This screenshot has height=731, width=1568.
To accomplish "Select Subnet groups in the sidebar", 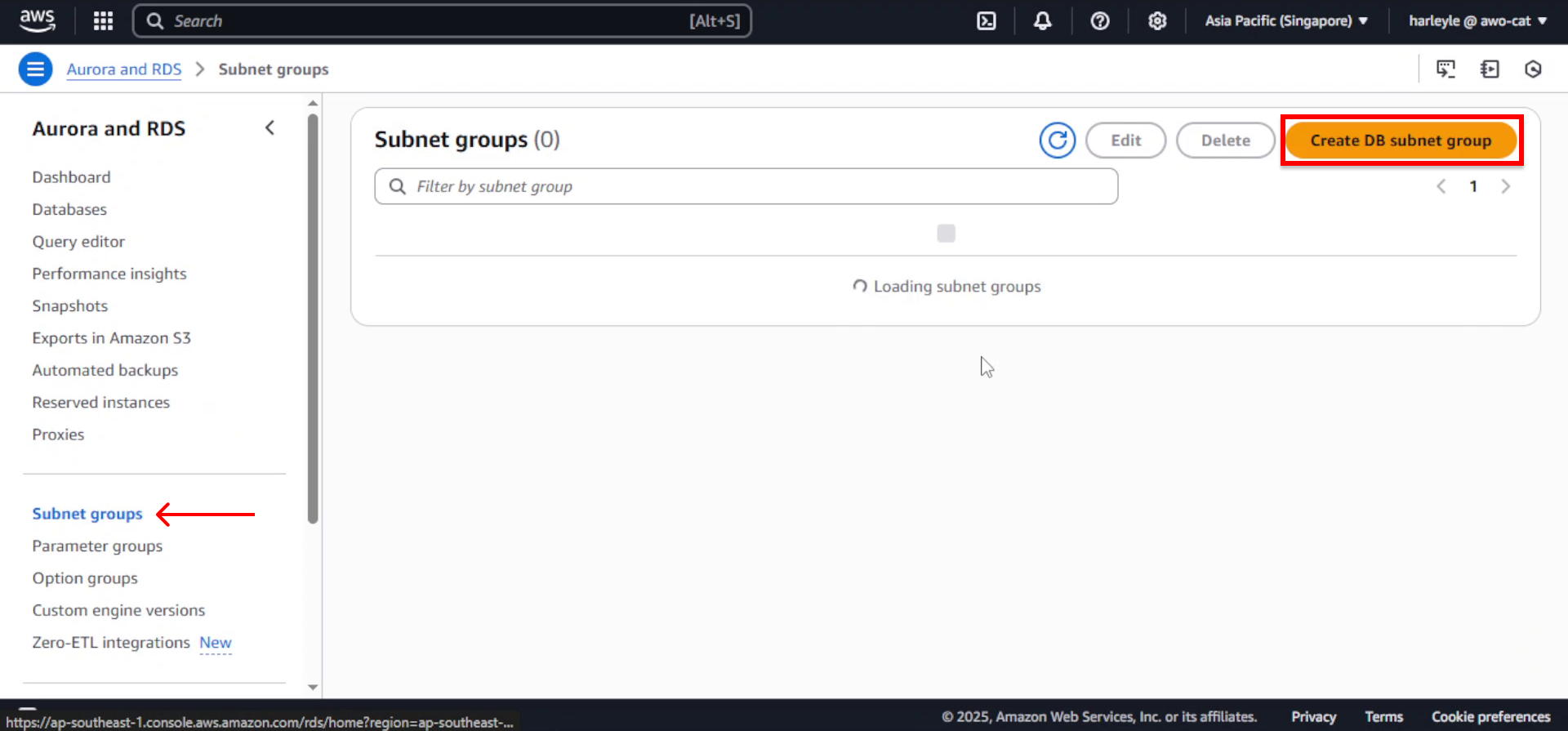I will click(87, 515).
